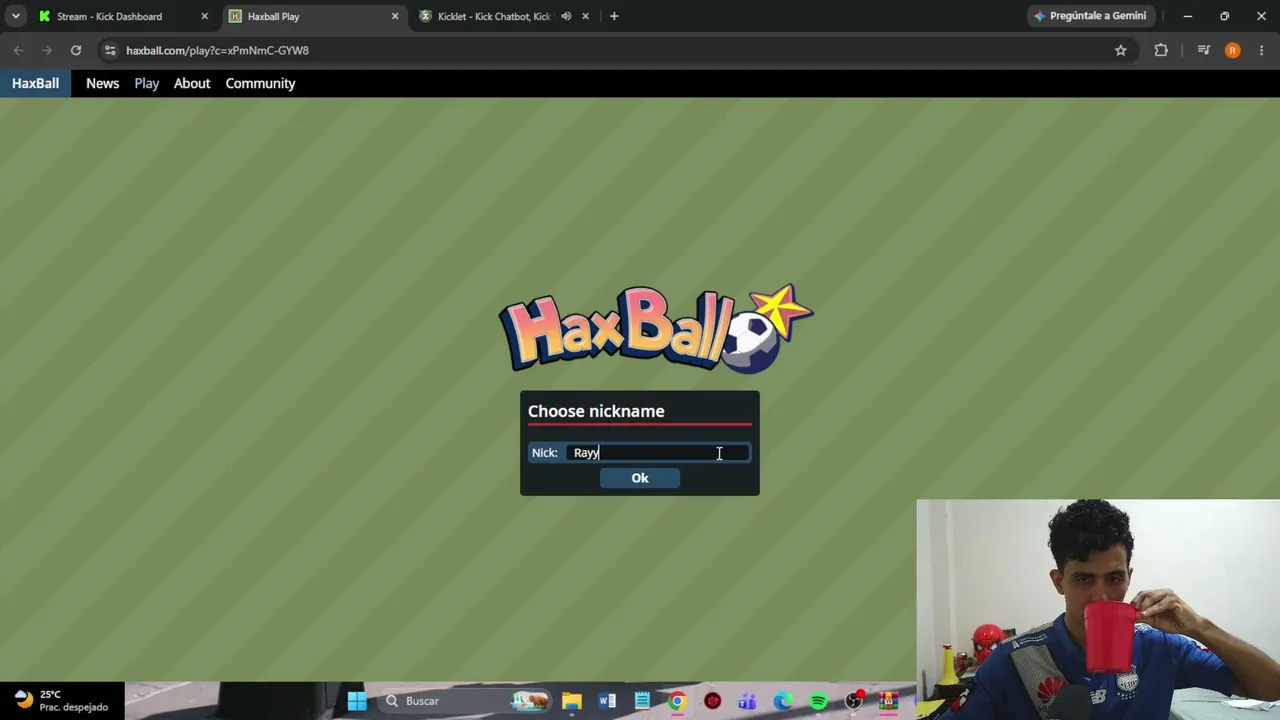1280x720 pixels.
Task: Close the Kicklet tab
Action: coord(585,16)
